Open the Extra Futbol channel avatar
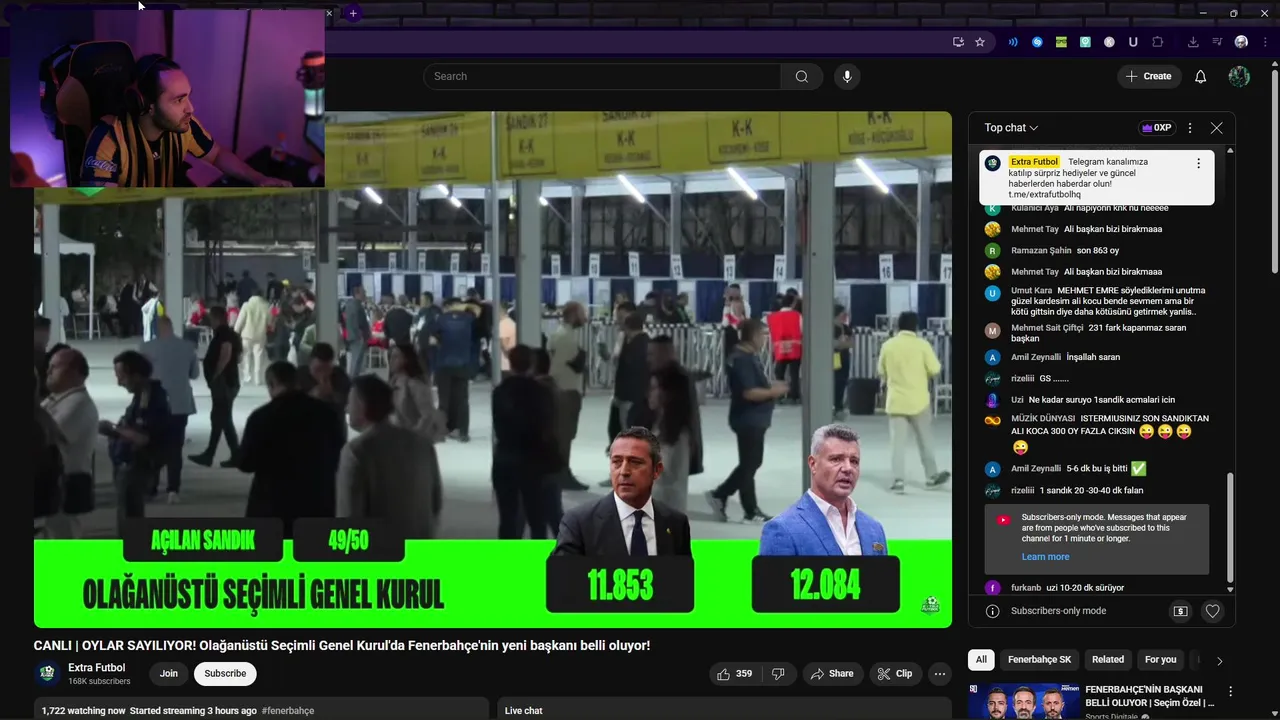The height and width of the screenshot is (720, 1280). 47,673
